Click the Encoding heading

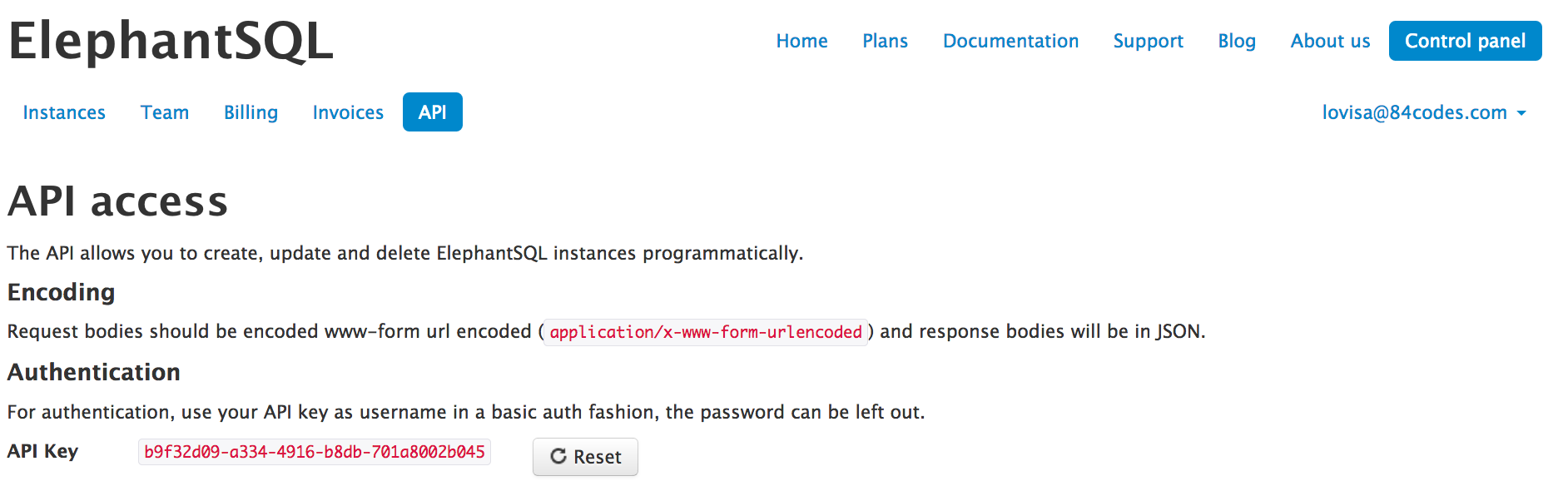tap(62, 292)
